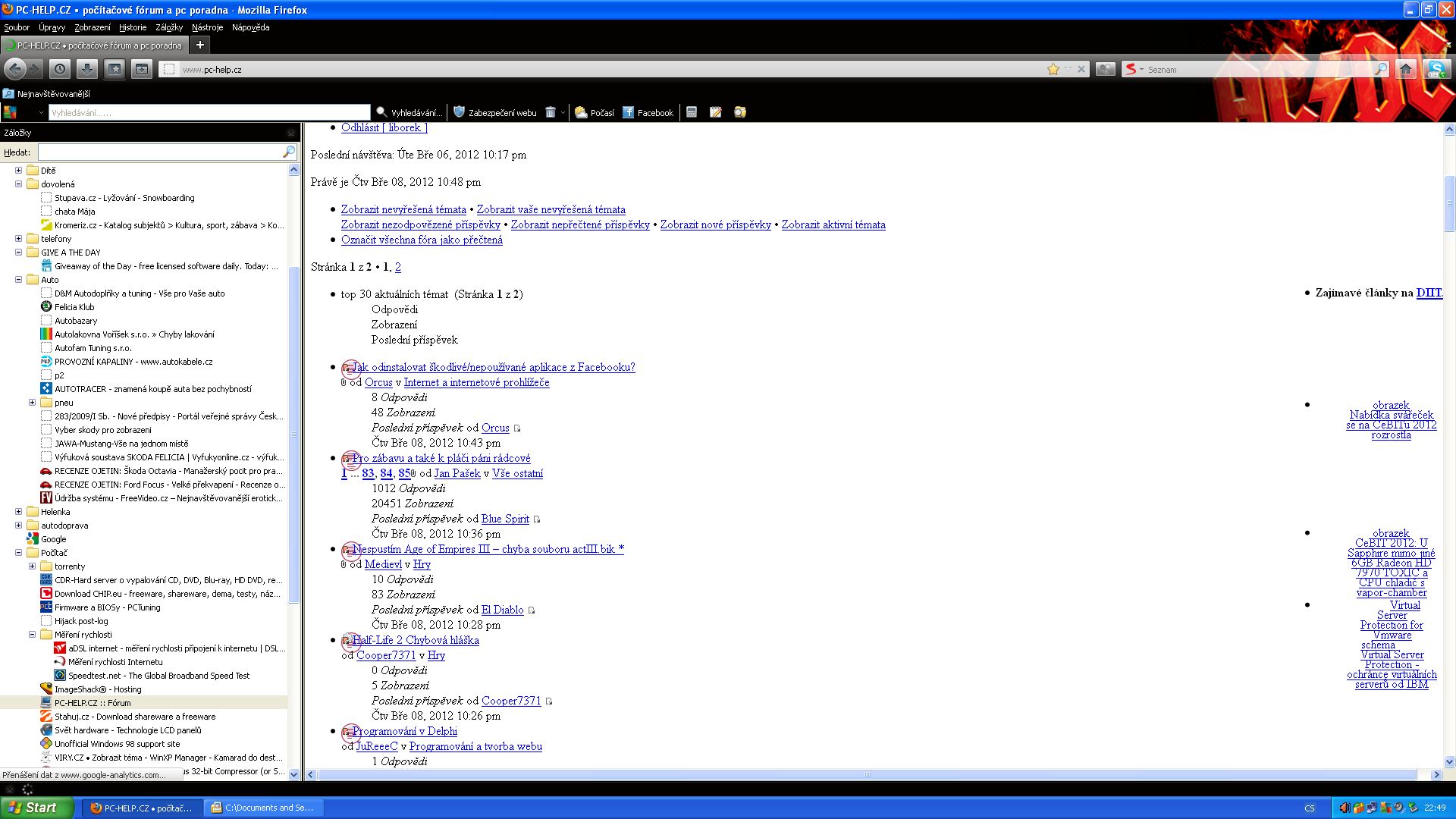Screen dimensions: 1456x819
Task: Bookmark this page with the yellow star
Action: (1053, 69)
